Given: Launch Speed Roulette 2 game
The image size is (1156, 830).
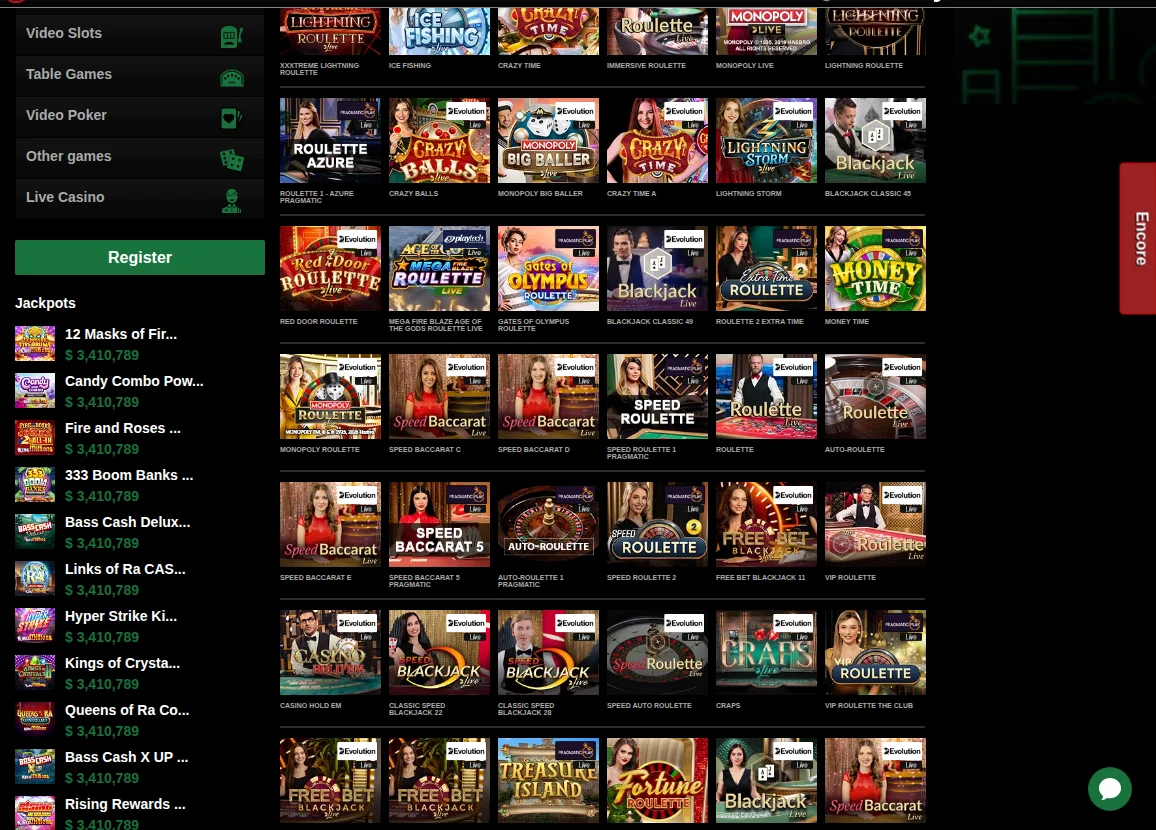Looking at the screenshot, I should pyautogui.click(x=657, y=525).
